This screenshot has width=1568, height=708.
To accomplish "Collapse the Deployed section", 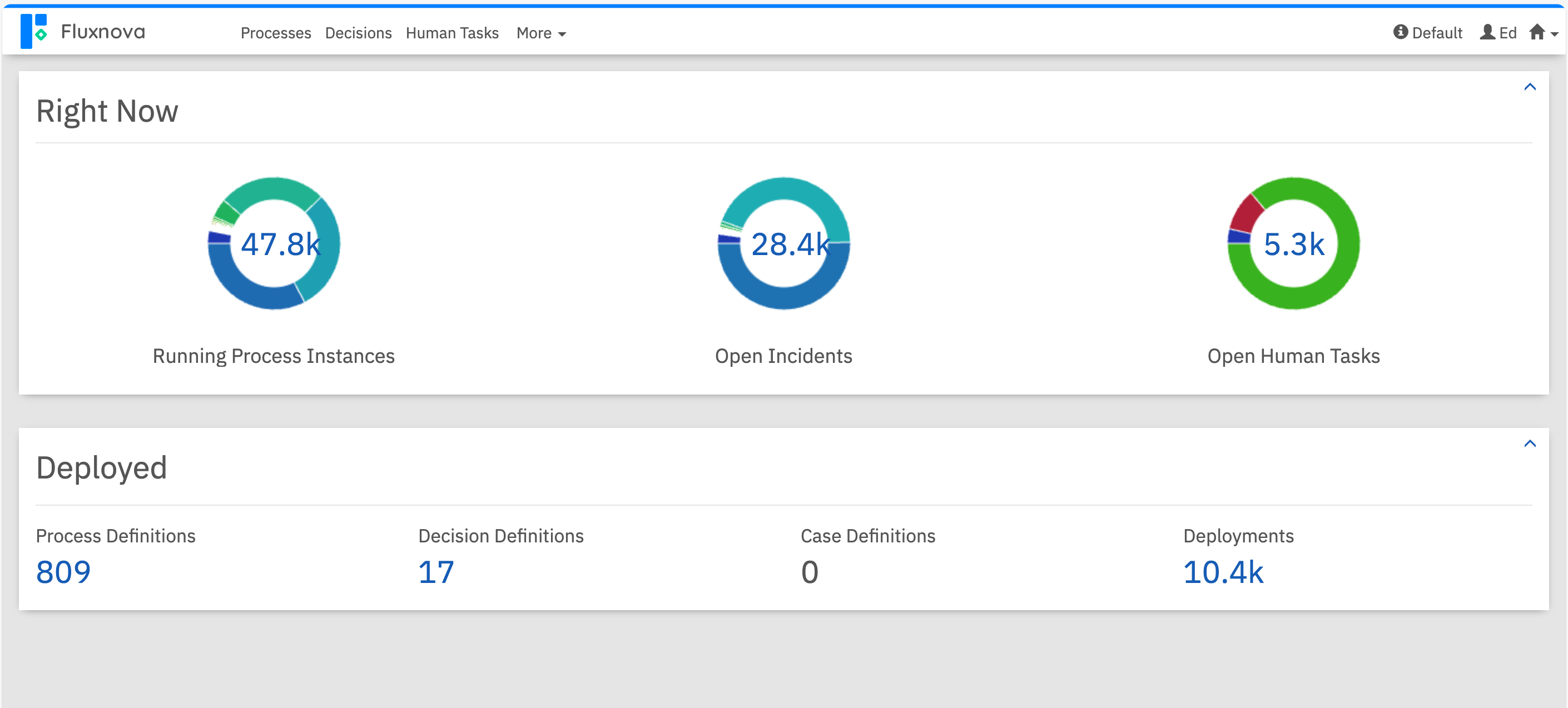I will pyautogui.click(x=1529, y=443).
